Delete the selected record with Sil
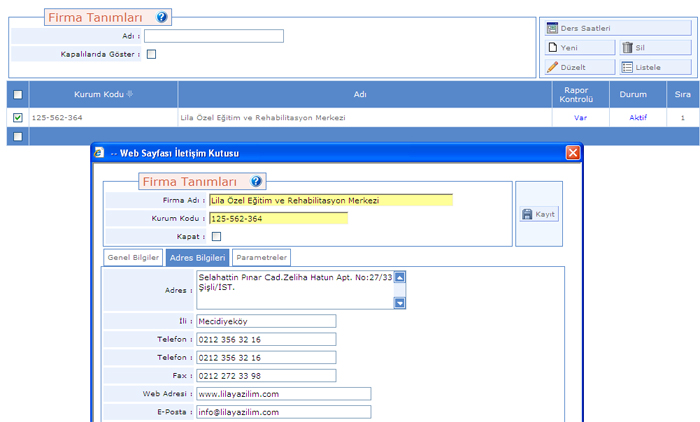The height and width of the screenshot is (422, 700). [x=655, y=47]
